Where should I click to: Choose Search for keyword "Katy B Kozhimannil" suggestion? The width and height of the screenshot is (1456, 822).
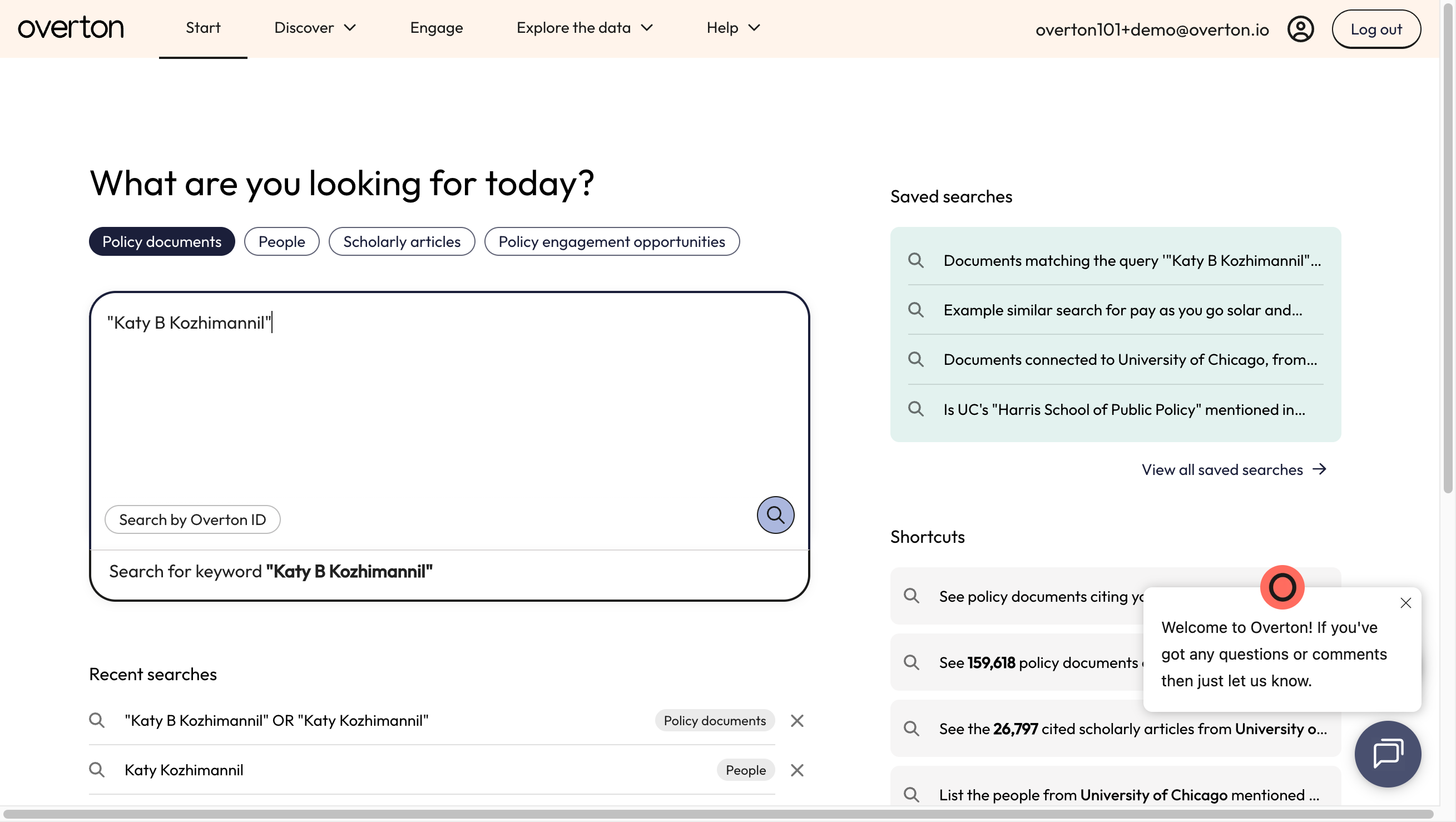point(449,571)
